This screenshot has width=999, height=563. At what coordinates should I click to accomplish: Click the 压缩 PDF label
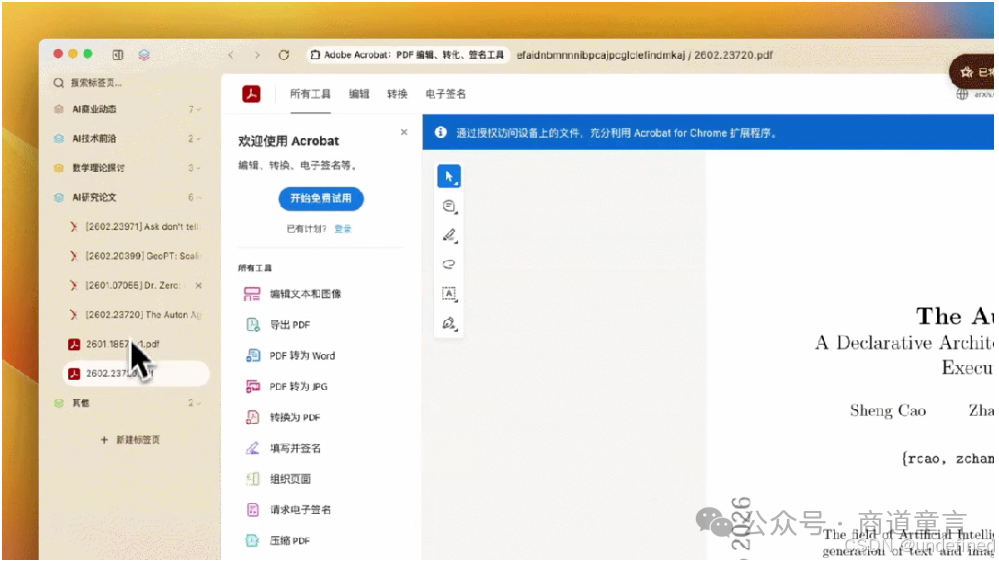pyautogui.click(x=290, y=541)
